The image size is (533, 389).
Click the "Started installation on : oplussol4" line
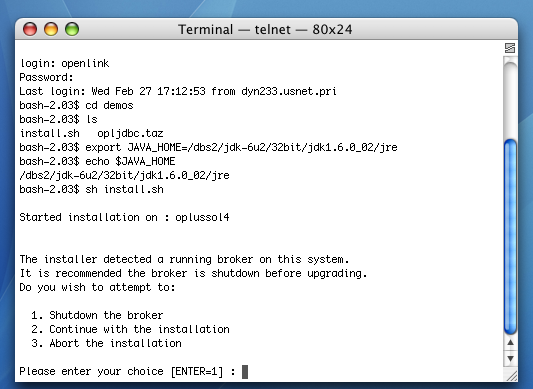[124, 217]
